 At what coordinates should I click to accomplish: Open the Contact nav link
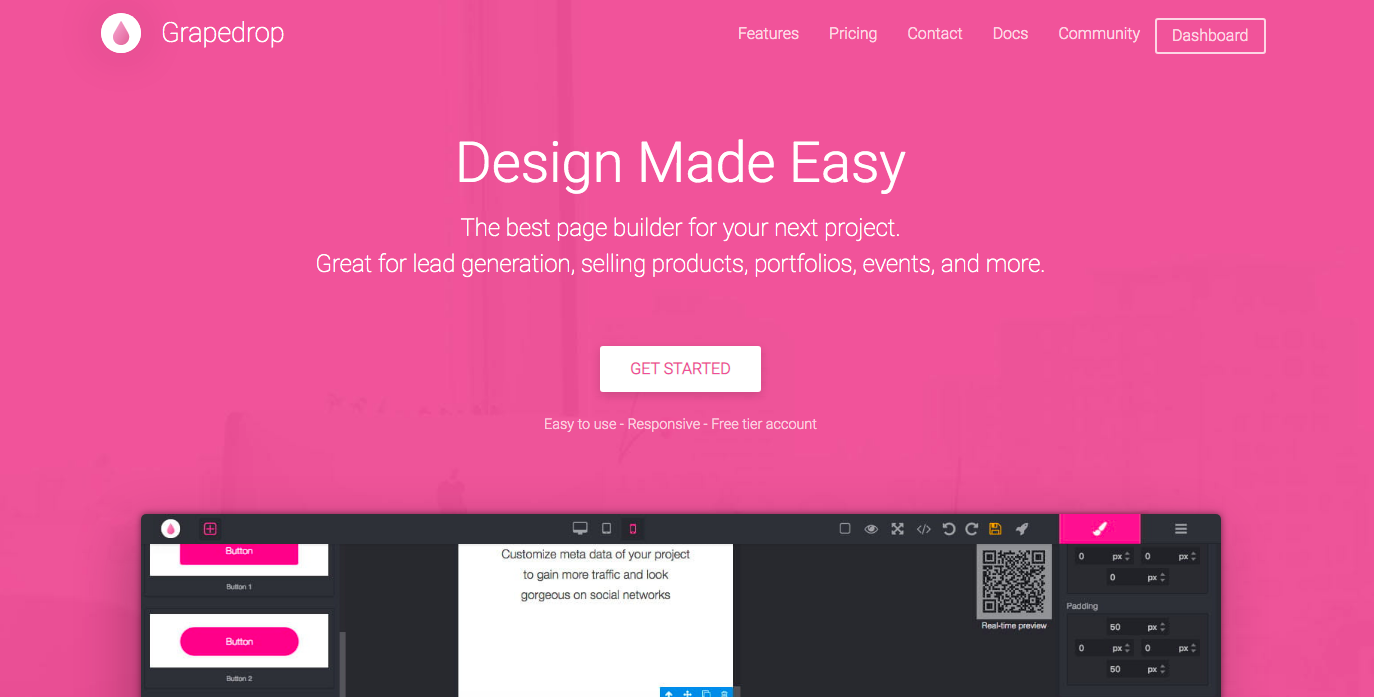click(935, 33)
